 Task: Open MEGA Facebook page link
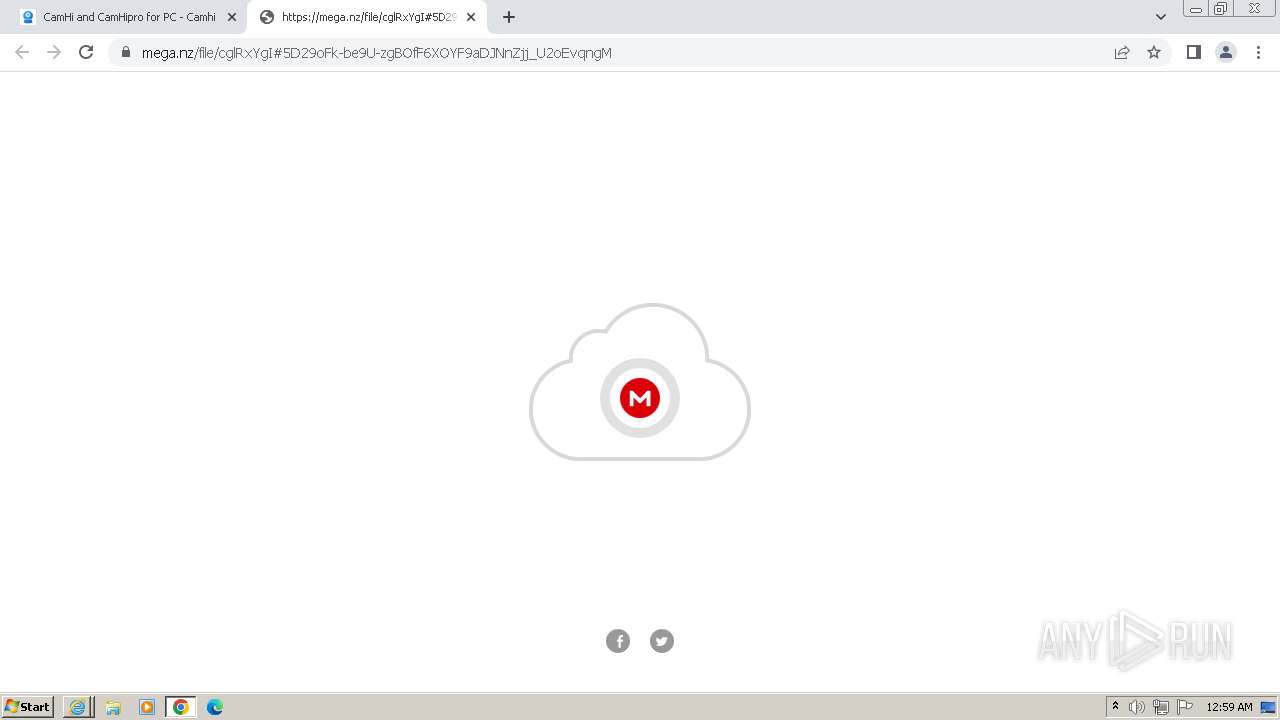click(x=618, y=641)
